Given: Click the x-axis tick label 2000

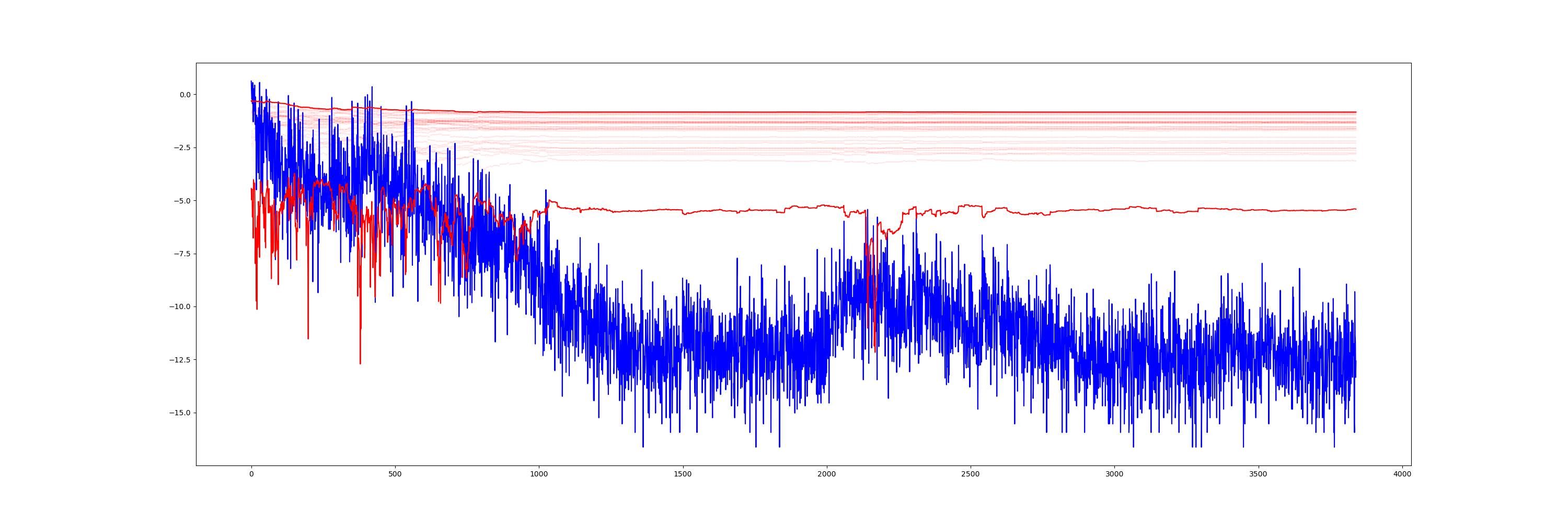Looking at the screenshot, I should point(827,474).
